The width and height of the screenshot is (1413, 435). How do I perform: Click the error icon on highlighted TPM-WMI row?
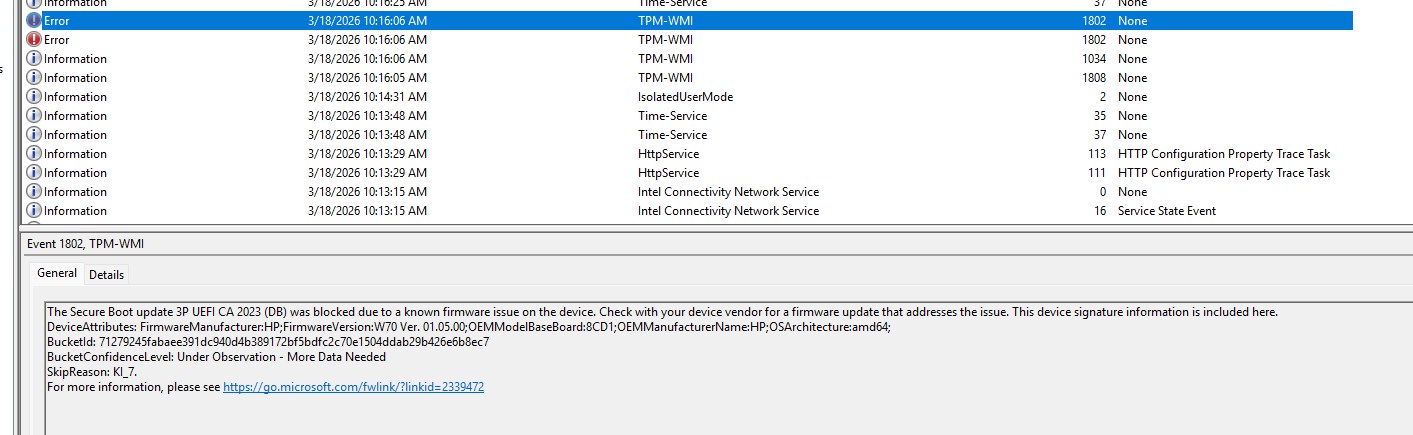tap(34, 21)
